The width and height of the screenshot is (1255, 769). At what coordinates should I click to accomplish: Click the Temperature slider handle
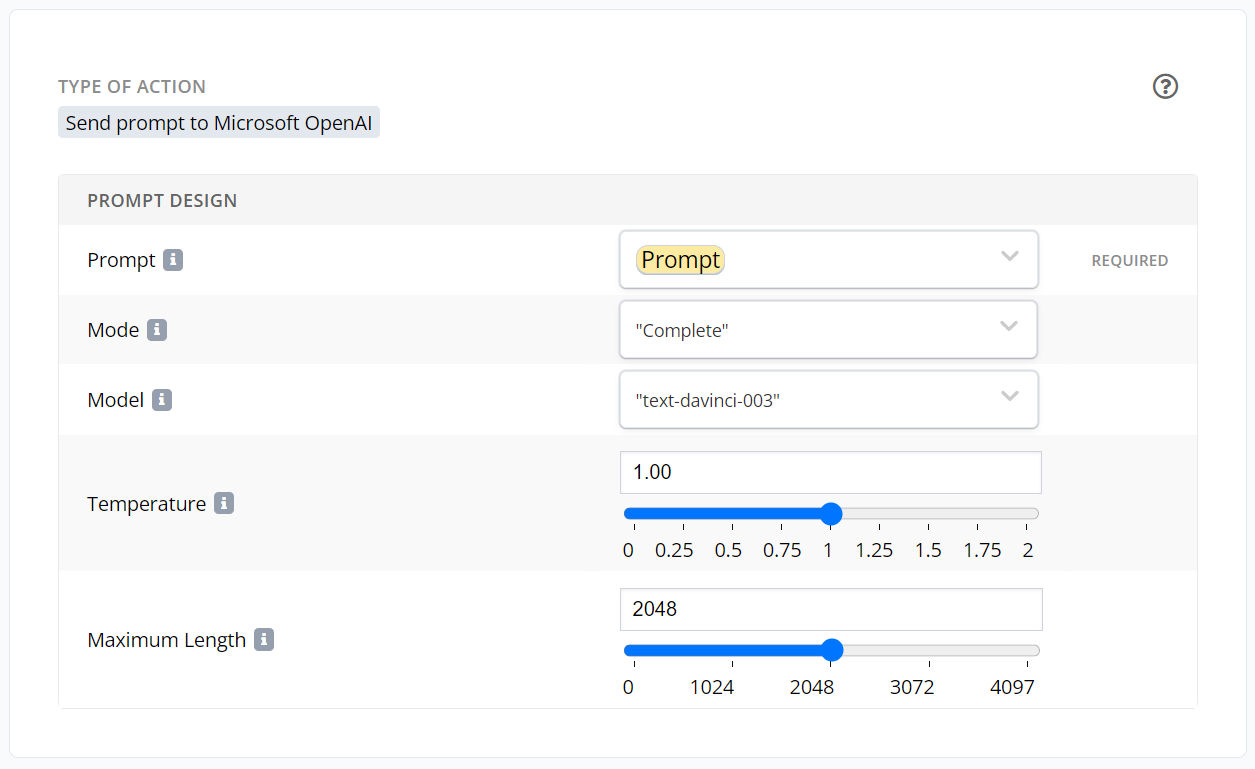coord(831,514)
